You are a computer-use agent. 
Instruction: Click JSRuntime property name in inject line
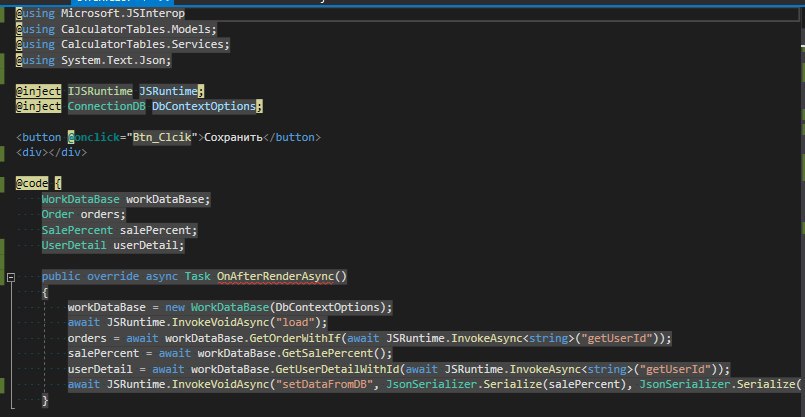coord(168,91)
